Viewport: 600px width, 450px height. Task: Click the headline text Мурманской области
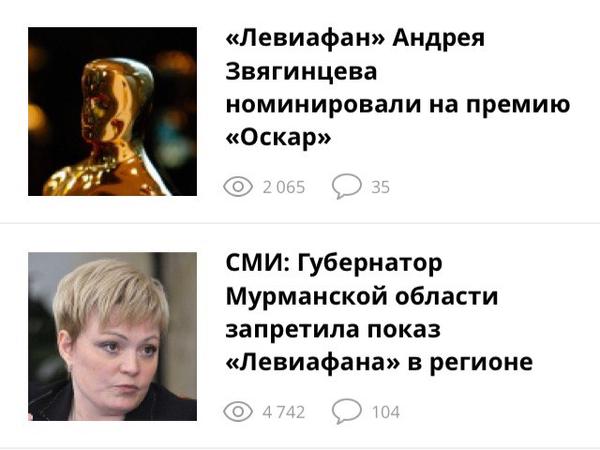[362, 297]
